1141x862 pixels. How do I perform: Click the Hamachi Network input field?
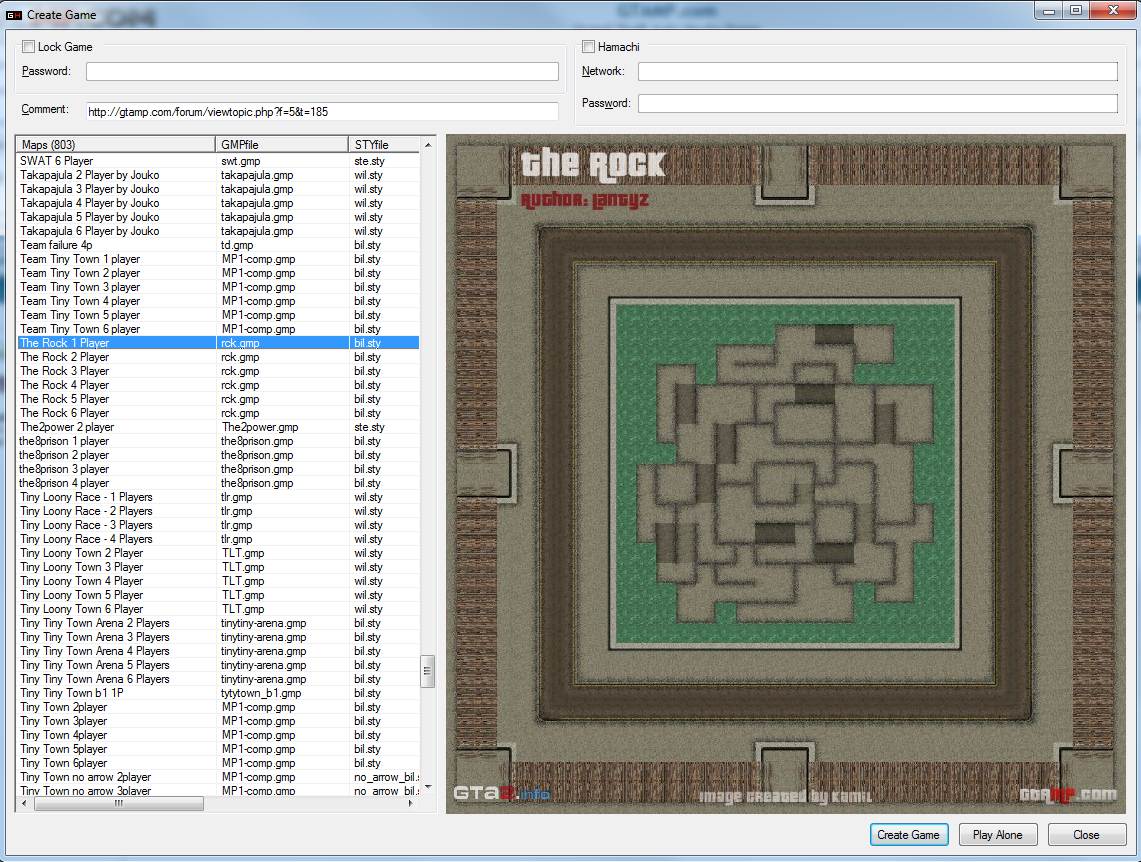877,72
